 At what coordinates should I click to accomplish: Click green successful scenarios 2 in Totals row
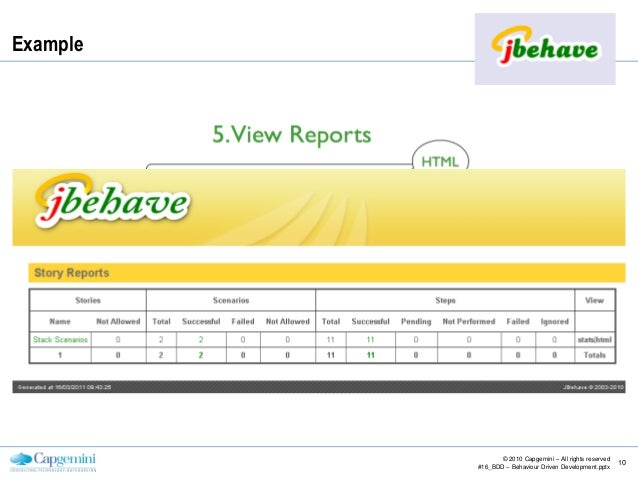(x=201, y=355)
